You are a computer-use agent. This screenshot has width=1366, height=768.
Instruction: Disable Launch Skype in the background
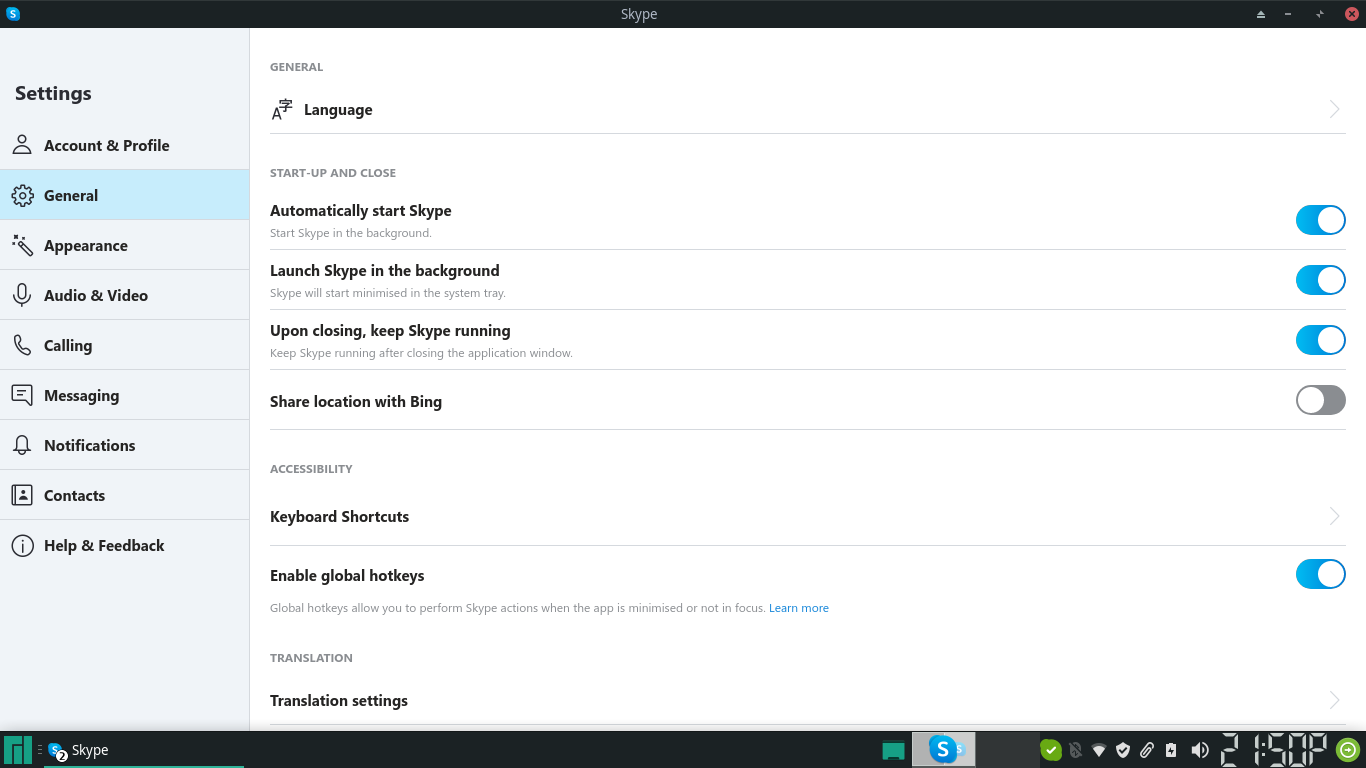(x=1320, y=280)
